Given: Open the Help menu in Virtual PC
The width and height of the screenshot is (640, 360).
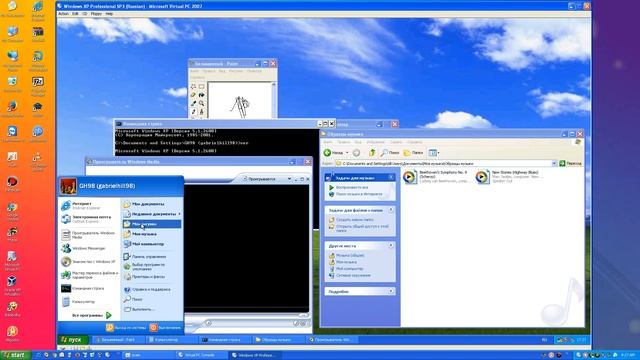Looking at the screenshot, I should [x=109, y=14].
